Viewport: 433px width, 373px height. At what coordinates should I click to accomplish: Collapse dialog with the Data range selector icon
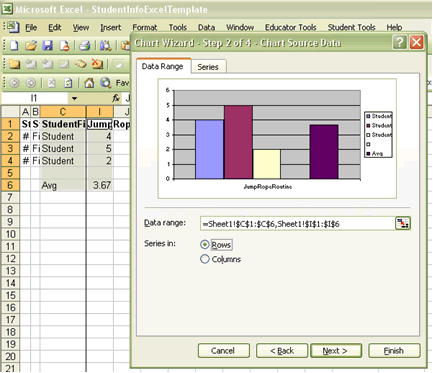coord(403,223)
